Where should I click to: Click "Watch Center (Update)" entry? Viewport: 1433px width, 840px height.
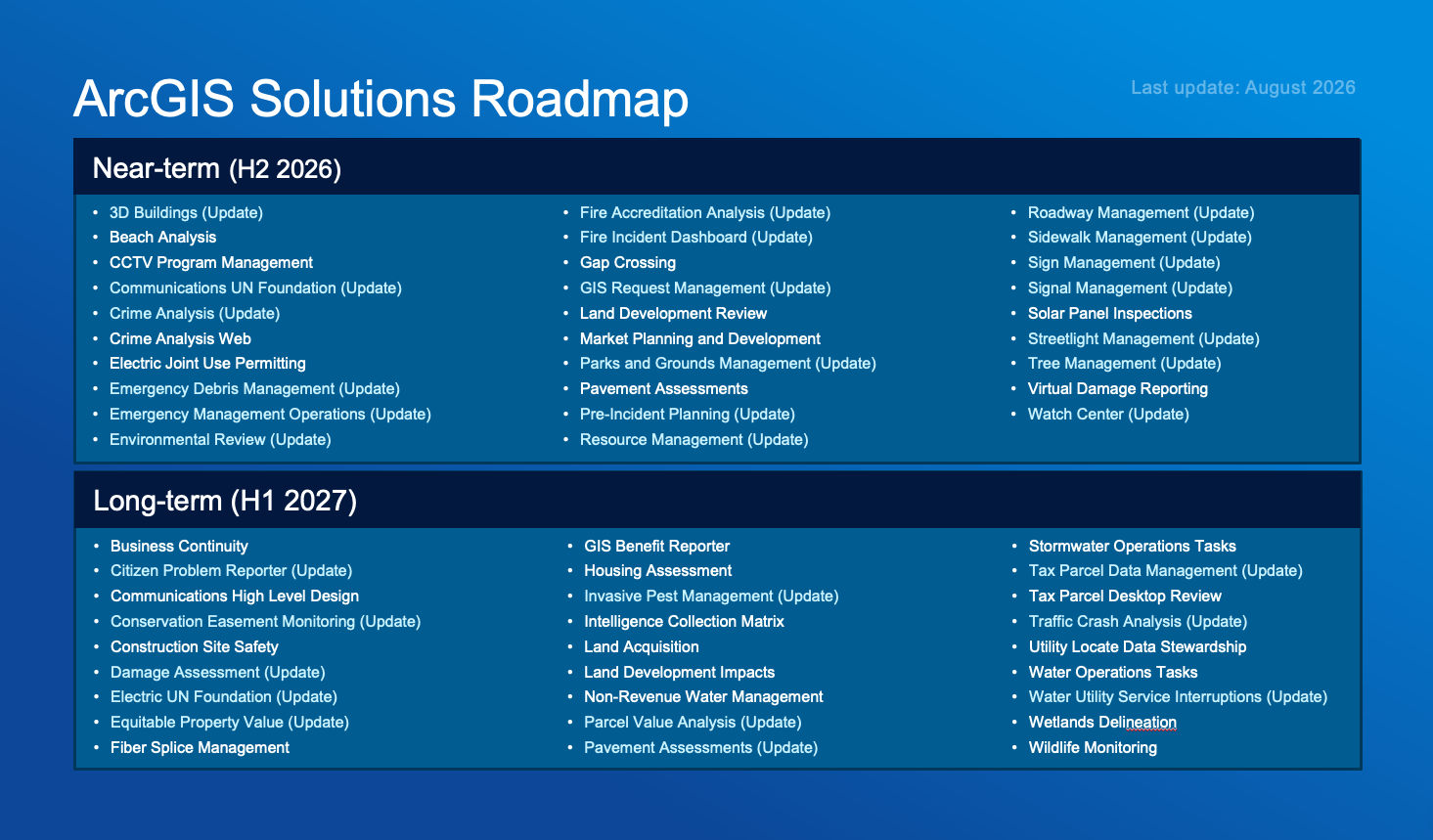coord(1108,415)
